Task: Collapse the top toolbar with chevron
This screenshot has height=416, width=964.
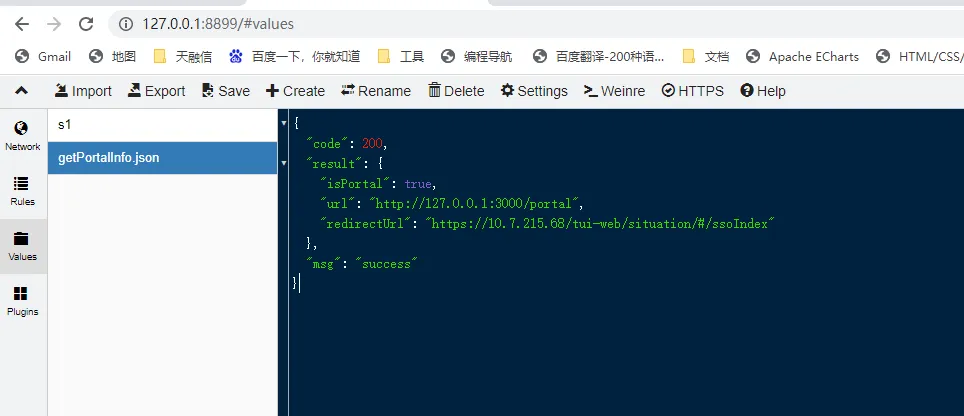Action: tap(21, 91)
